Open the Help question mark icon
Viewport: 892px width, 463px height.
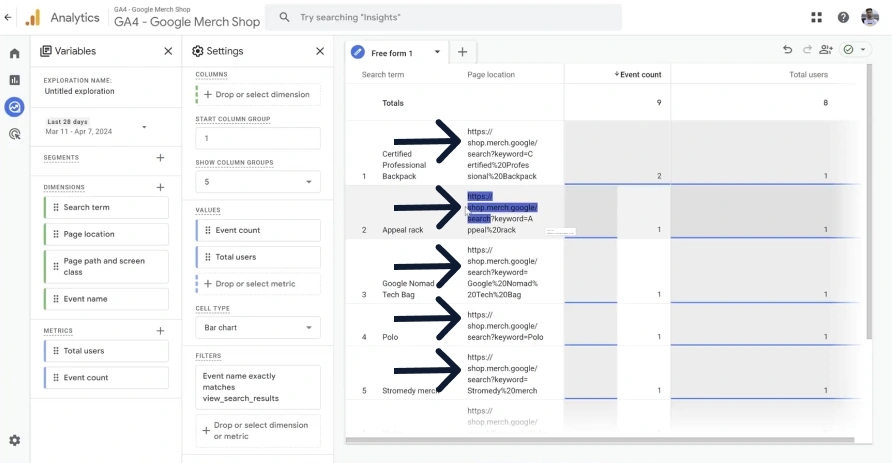(843, 17)
